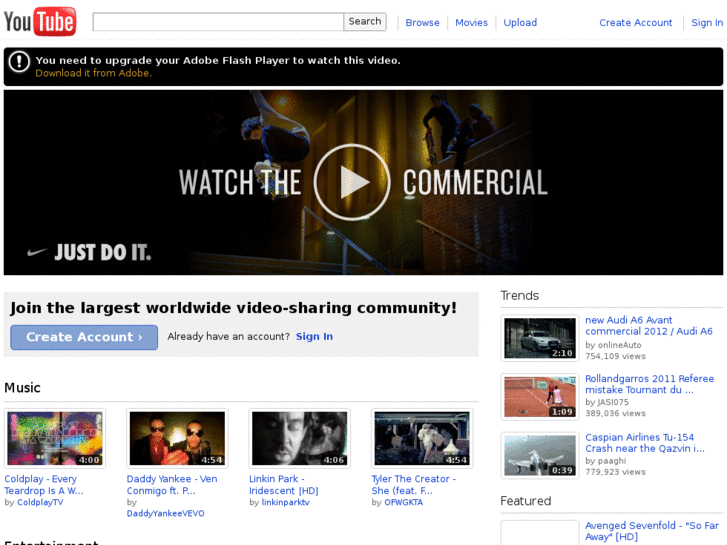Click 'by paaghi' uploader text
The image size is (727, 545).
(x=606, y=461)
